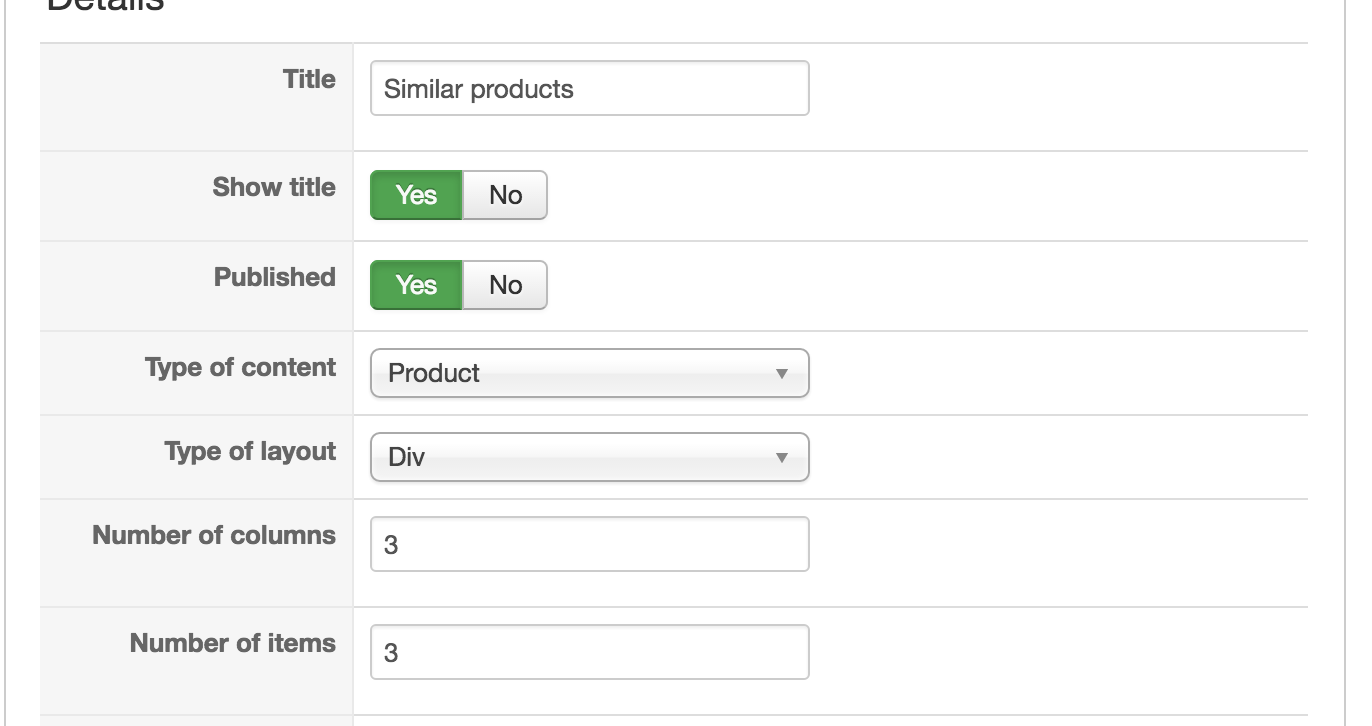1372x726 pixels.
Task: Click the Type of content label
Action: click(x=240, y=367)
